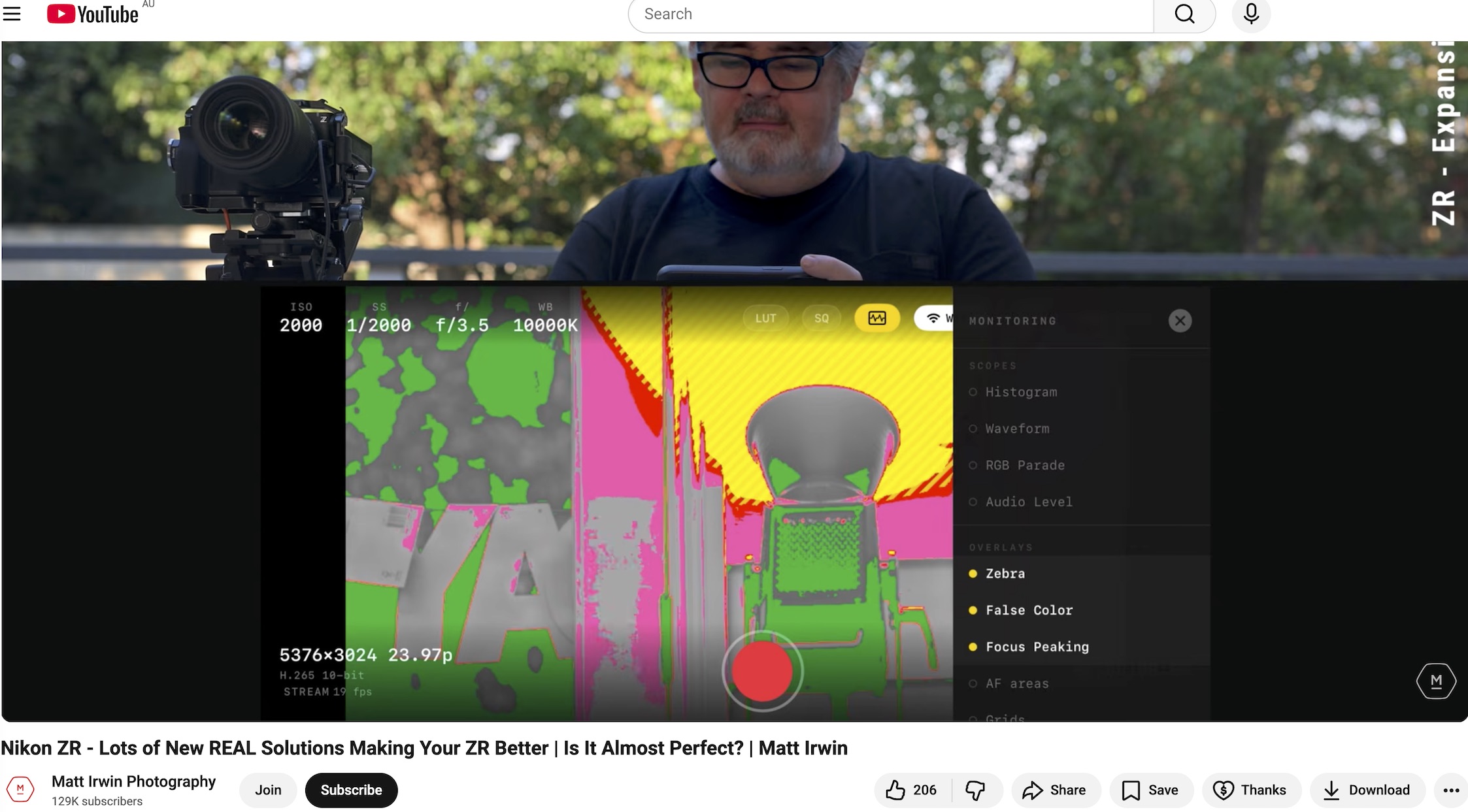Click the YouTube logo home icon
This screenshot has height=812, width=1468.
[x=93, y=14]
